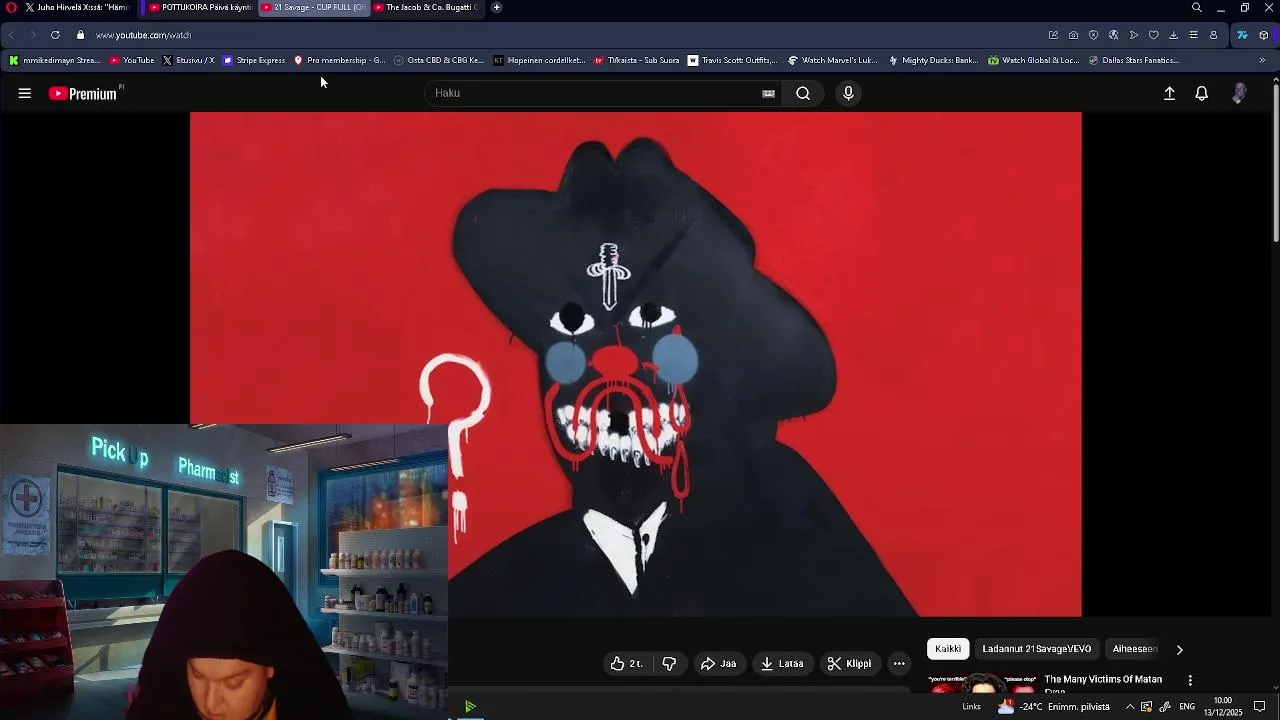This screenshot has height=720, width=1280.
Task: Click the site security padlock icon
Action: [x=80, y=35]
